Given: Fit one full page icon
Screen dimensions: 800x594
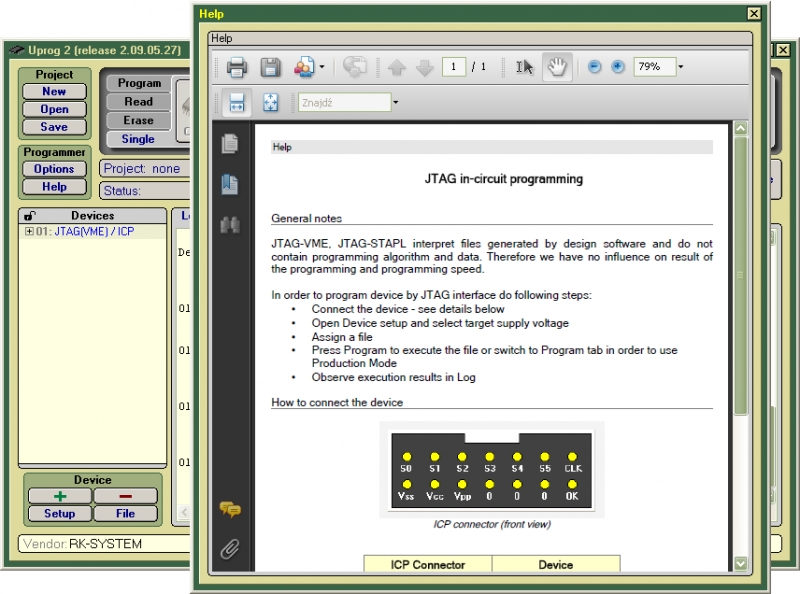Looking at the screenshot, I should (270, 103).
